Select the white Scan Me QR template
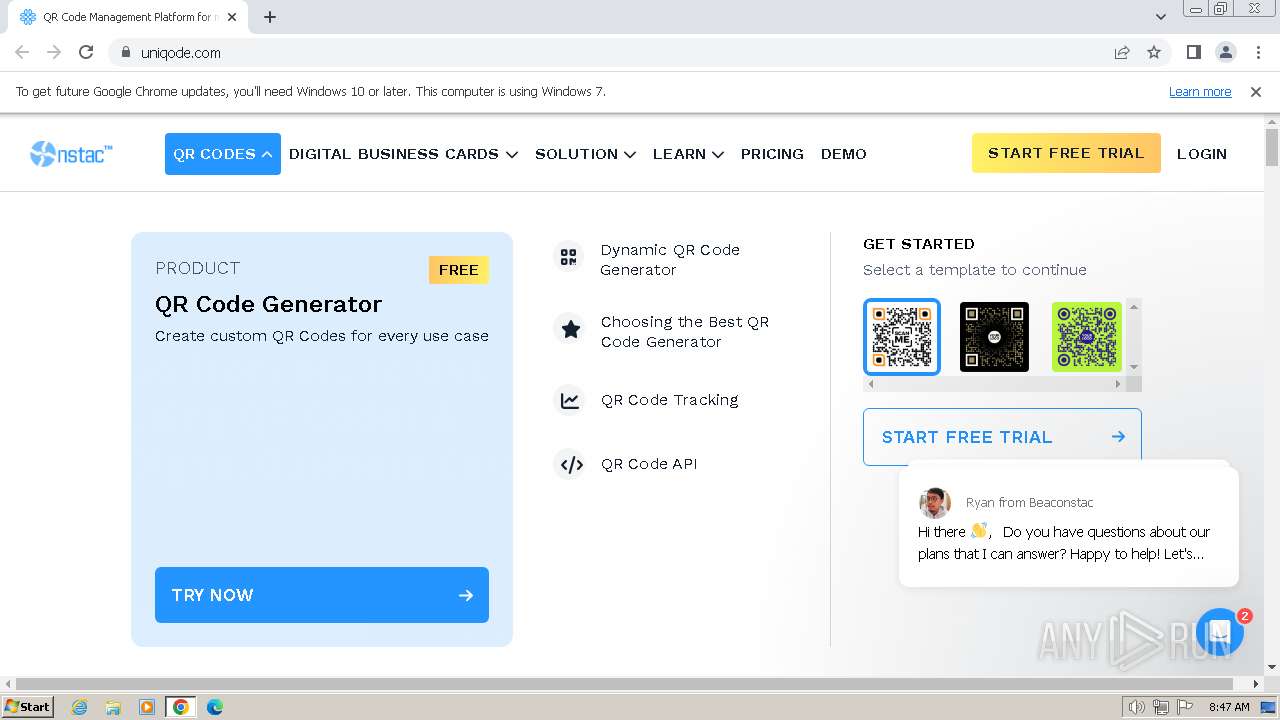The image size is (1280, 720). tap(902, 337)
